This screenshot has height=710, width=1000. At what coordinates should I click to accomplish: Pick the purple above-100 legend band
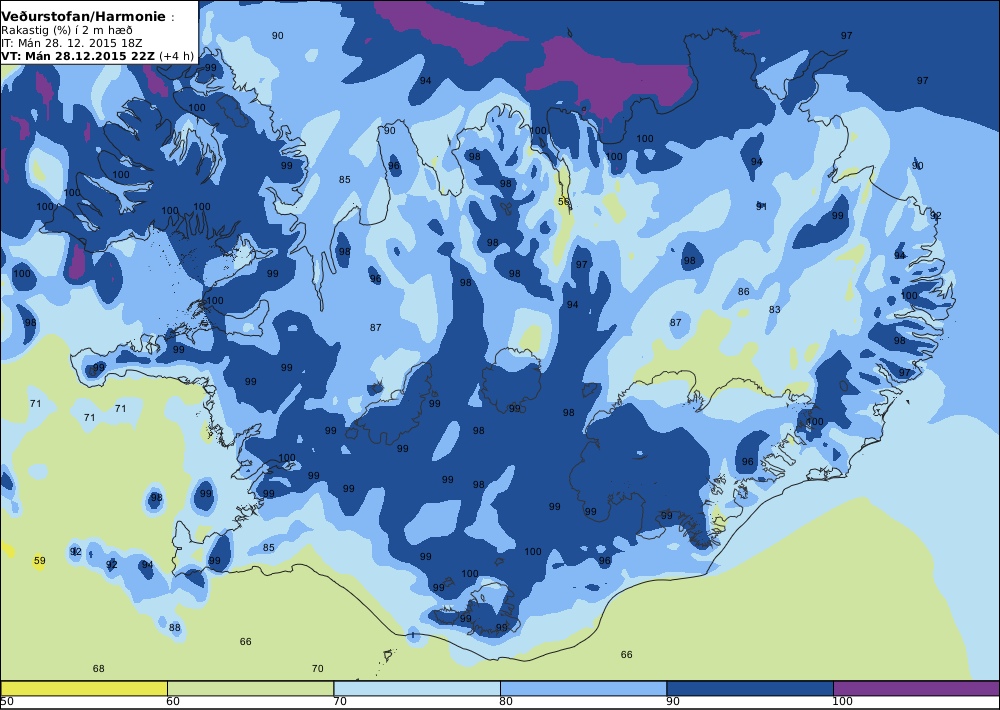tap(916, 688)
